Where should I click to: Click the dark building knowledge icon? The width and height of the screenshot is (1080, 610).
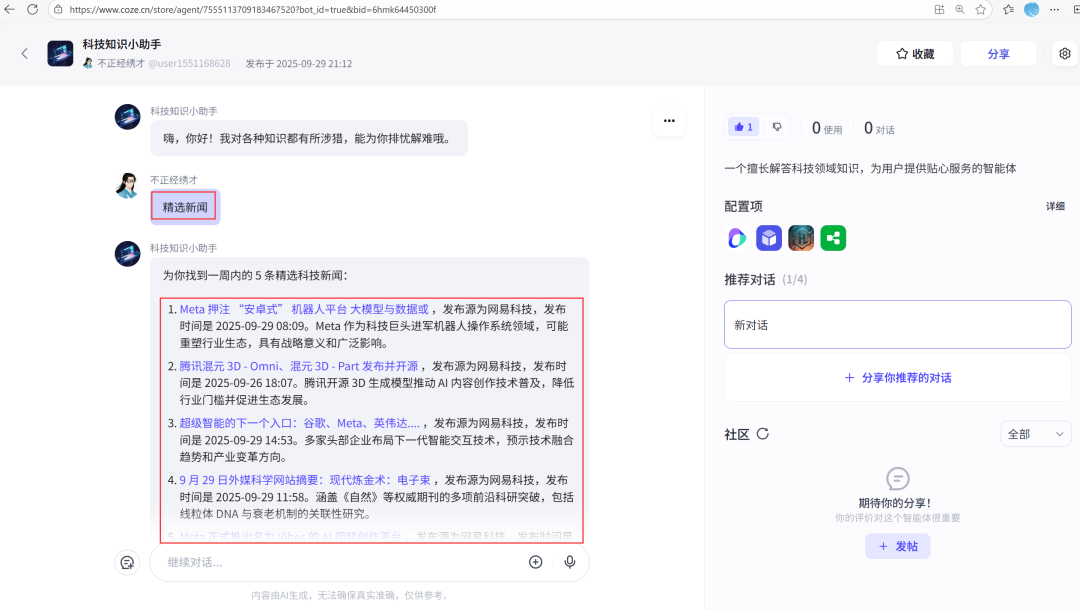point(801,238)
